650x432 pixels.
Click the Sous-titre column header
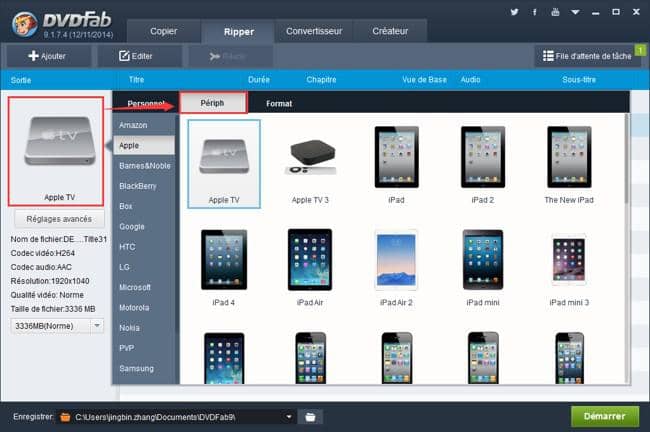point(579,80)
